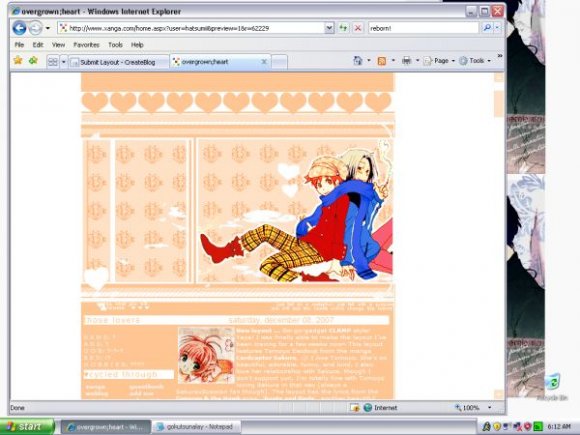Click the 100% zoom level button
This screenshot has width=580, height=435.
(467, 408)
